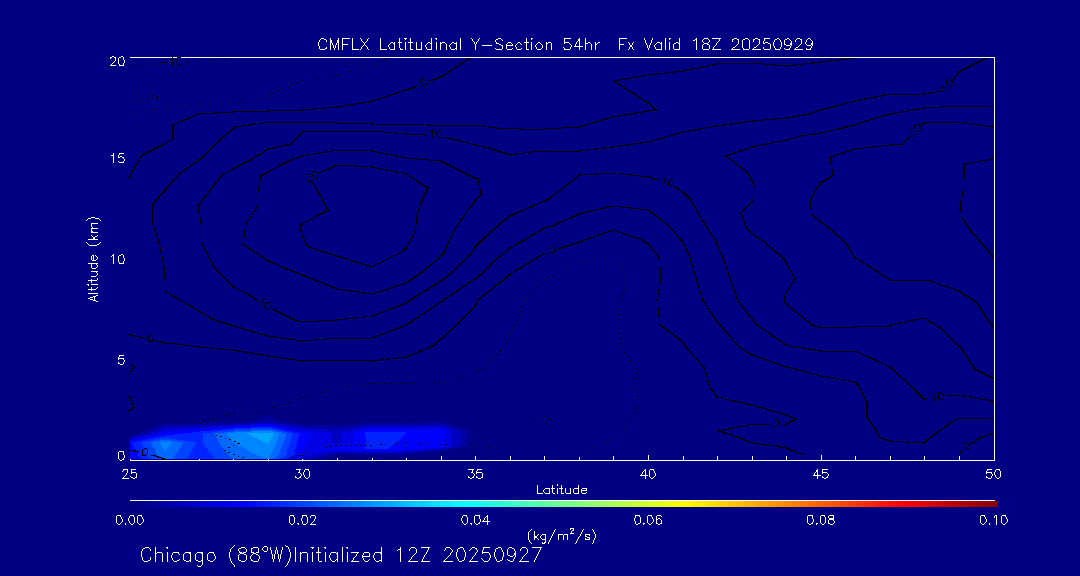The height and width of the screenshot is (576, 1080).
Task: Click the colorbar value 0.10
Action: click(x=993, y=520)
